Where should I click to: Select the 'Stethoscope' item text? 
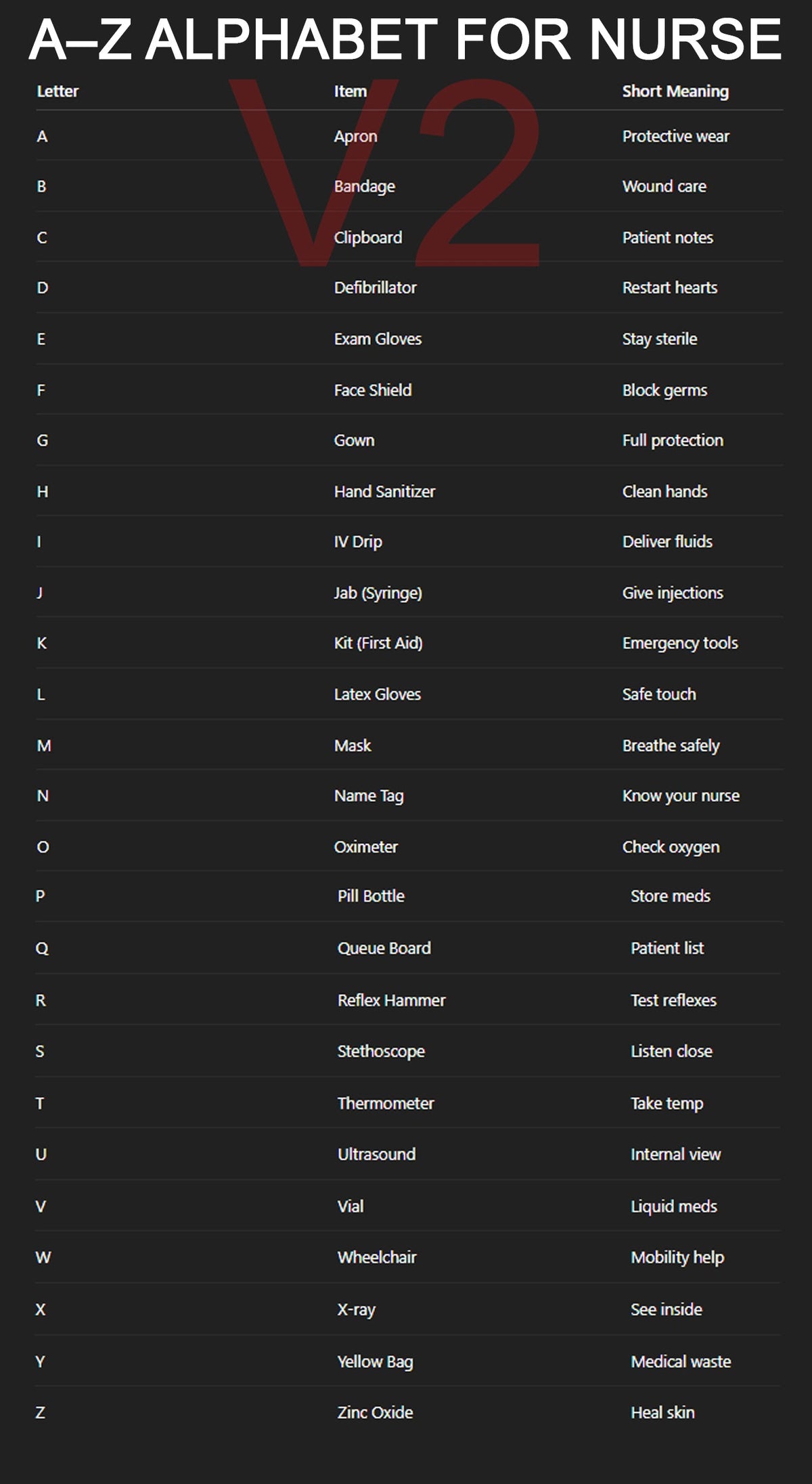(381, 1051)
